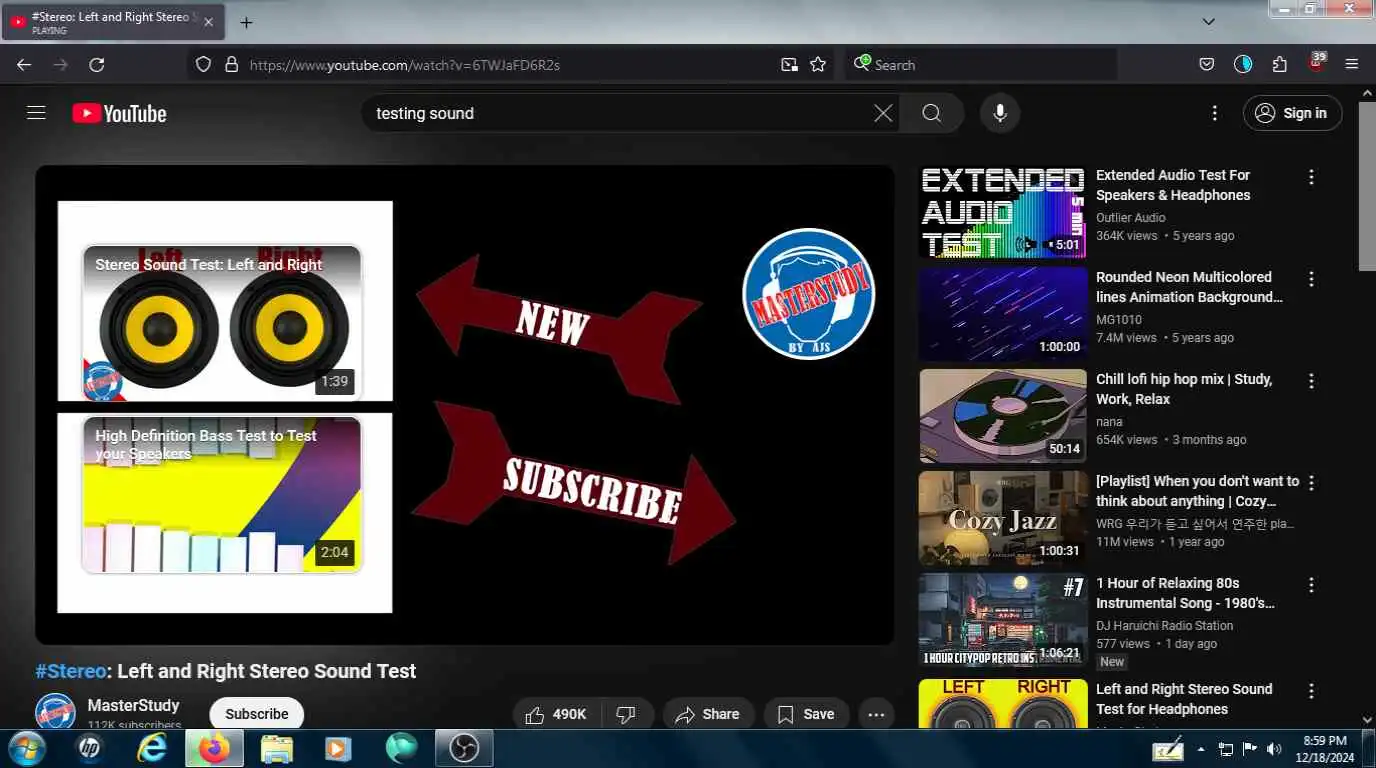Open Windows Explorer folder in taskbar
1376x768 pixels.
coord(277,748)
